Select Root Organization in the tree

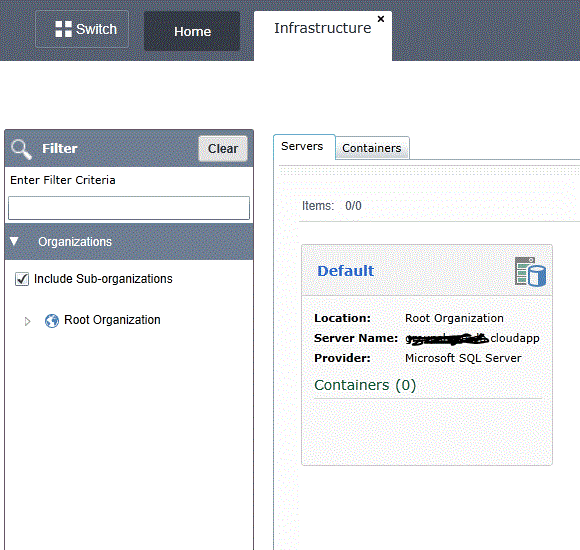tap(112, 320)
